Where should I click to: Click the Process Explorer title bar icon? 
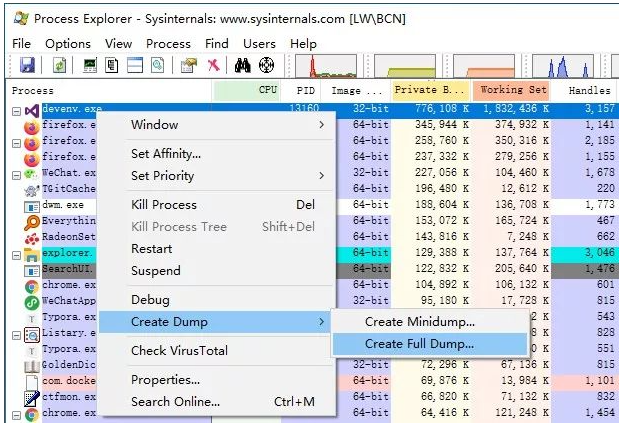click(21, 18)
